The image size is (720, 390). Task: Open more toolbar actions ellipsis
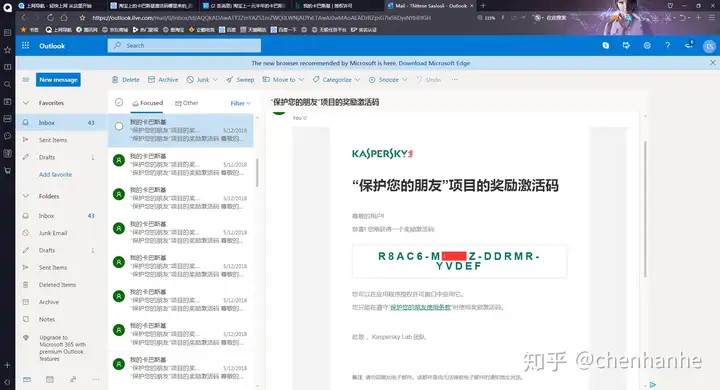455,79
